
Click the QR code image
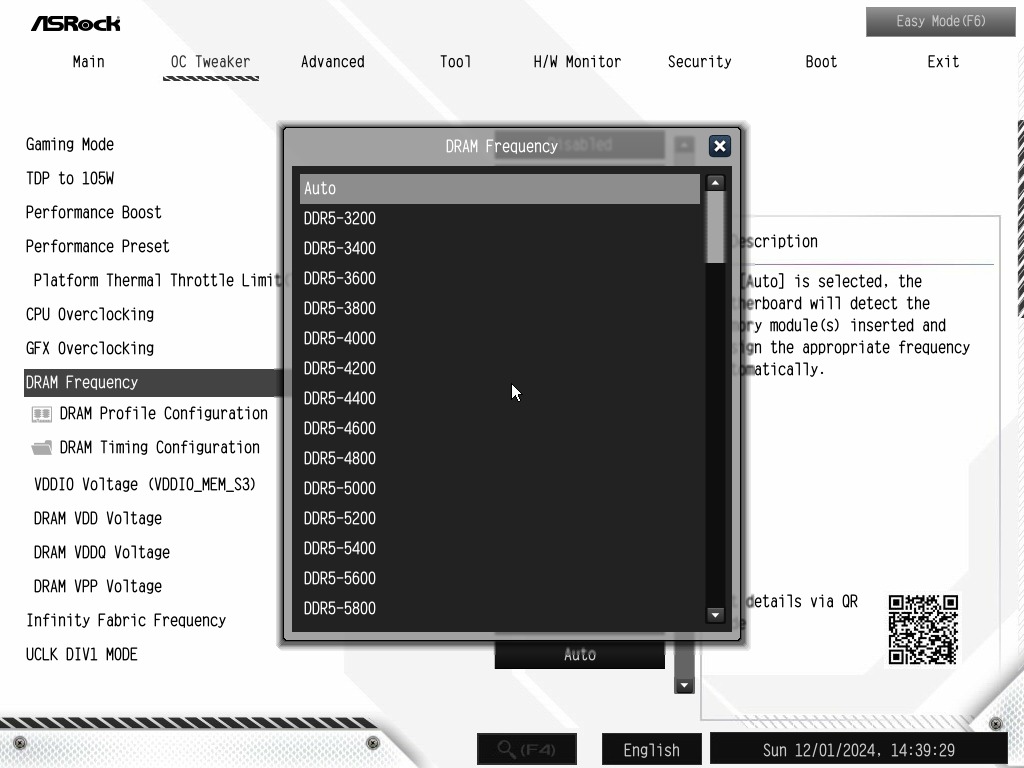click(923, 630)
